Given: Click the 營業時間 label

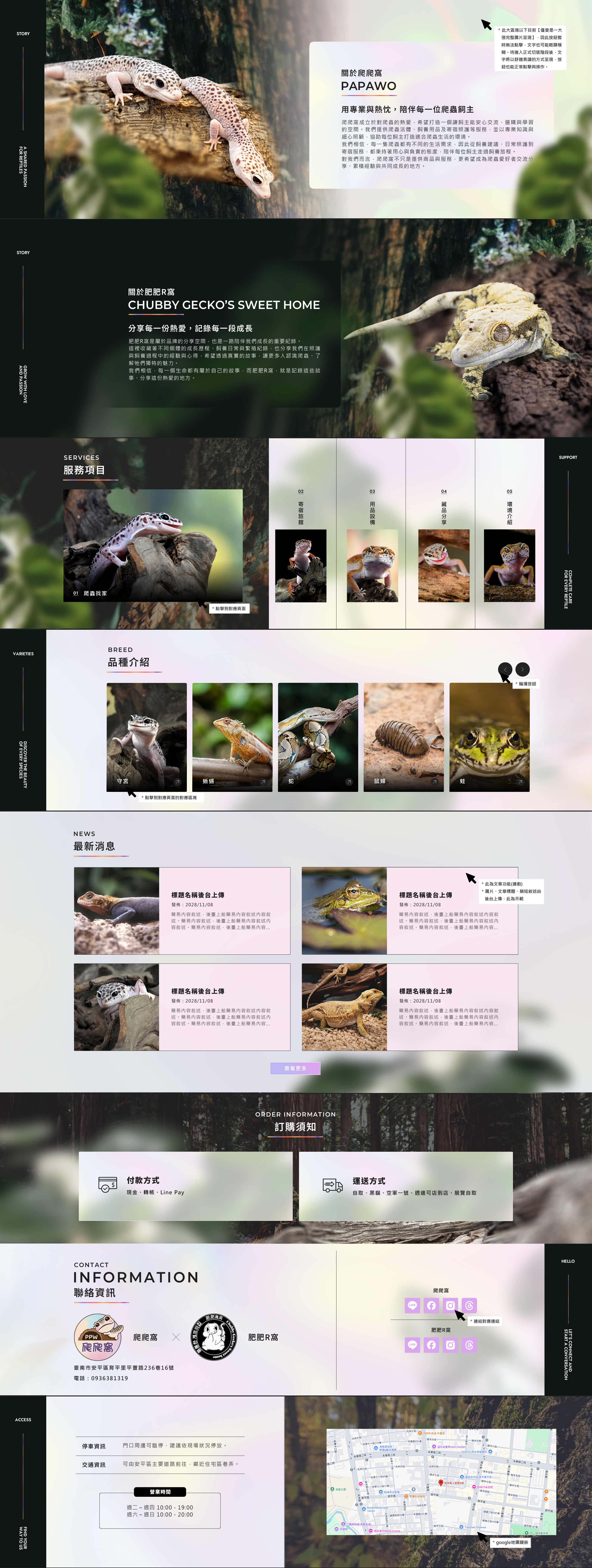Looking at the screenshot, I should 160,1492.
